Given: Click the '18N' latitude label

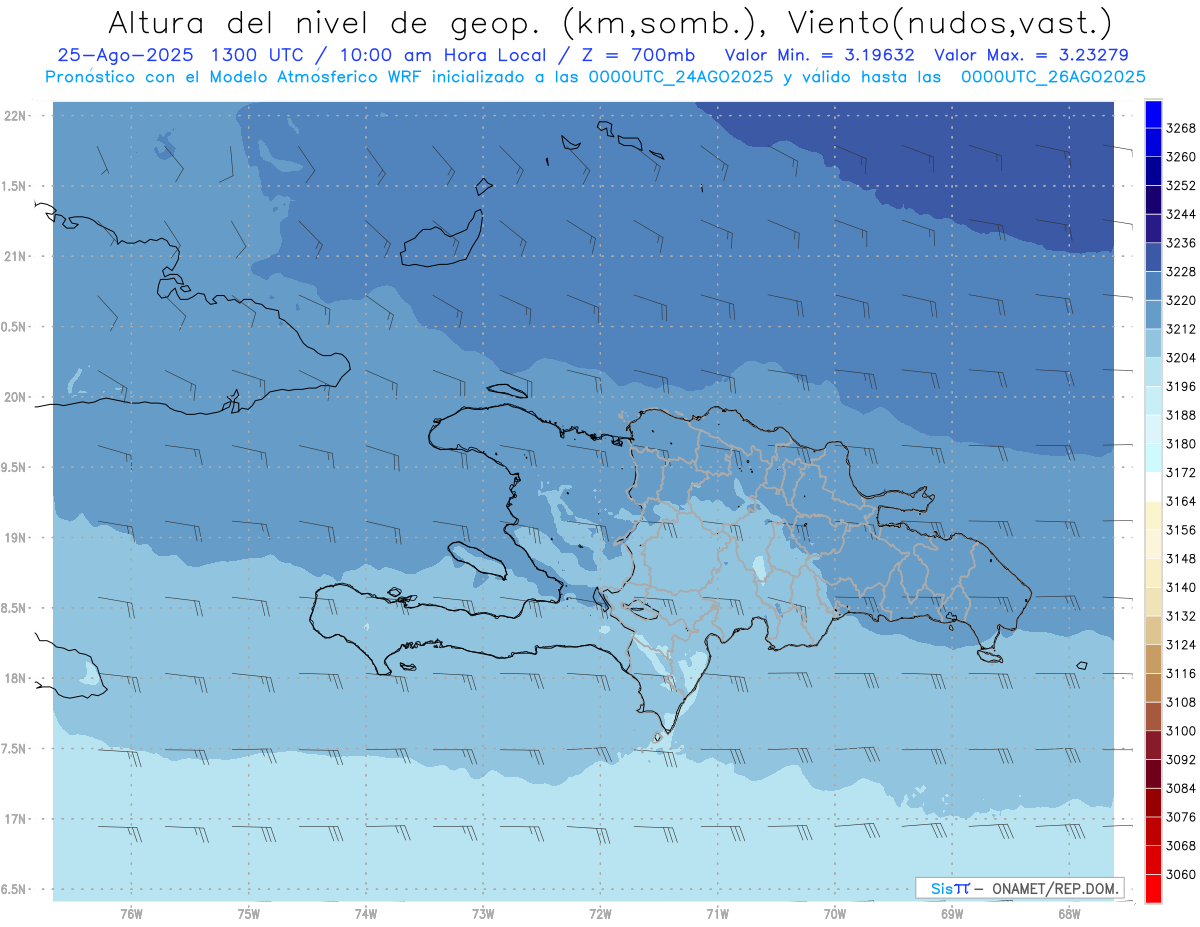Looking at the screenshot, I should click(16, 678).
